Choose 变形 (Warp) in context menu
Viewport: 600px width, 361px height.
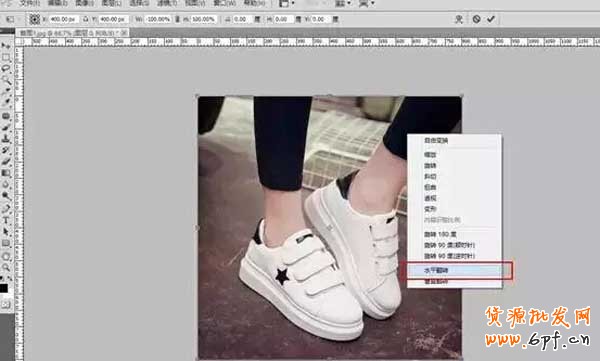pos(454,209)
